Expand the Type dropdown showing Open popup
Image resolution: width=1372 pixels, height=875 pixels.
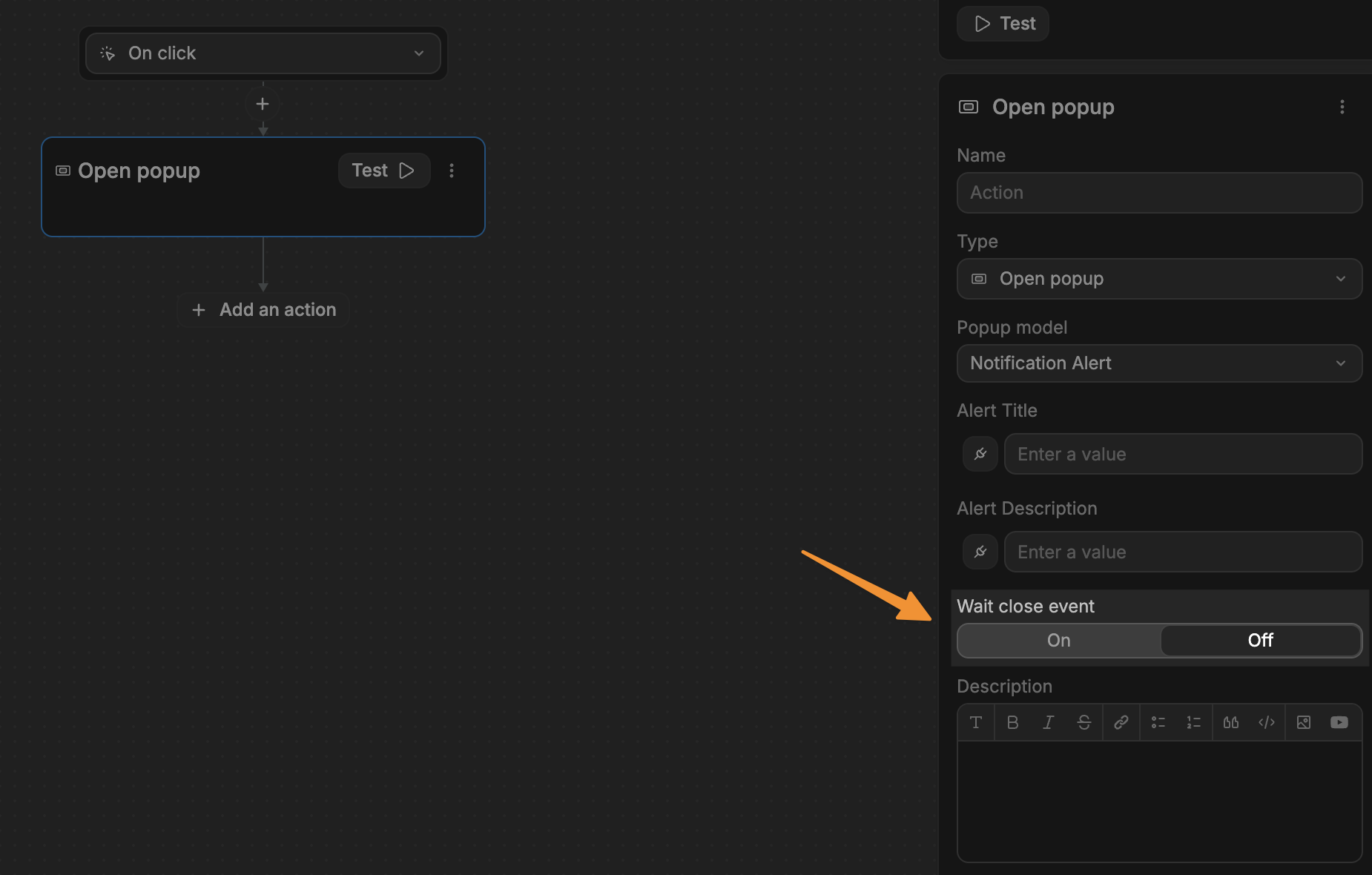(1158, 279)
